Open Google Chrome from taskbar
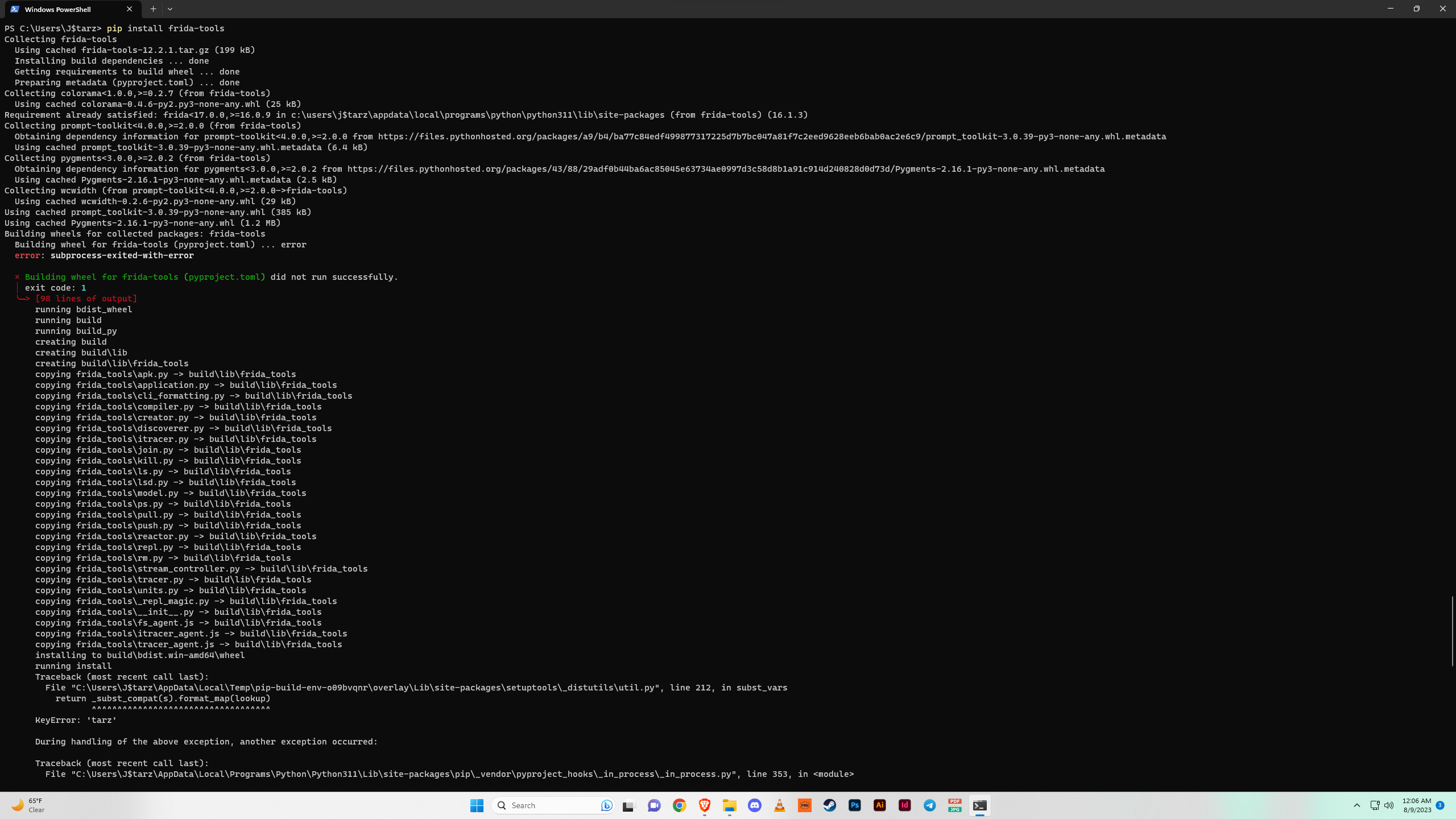Screen dimensions: 1456x819 679,805
